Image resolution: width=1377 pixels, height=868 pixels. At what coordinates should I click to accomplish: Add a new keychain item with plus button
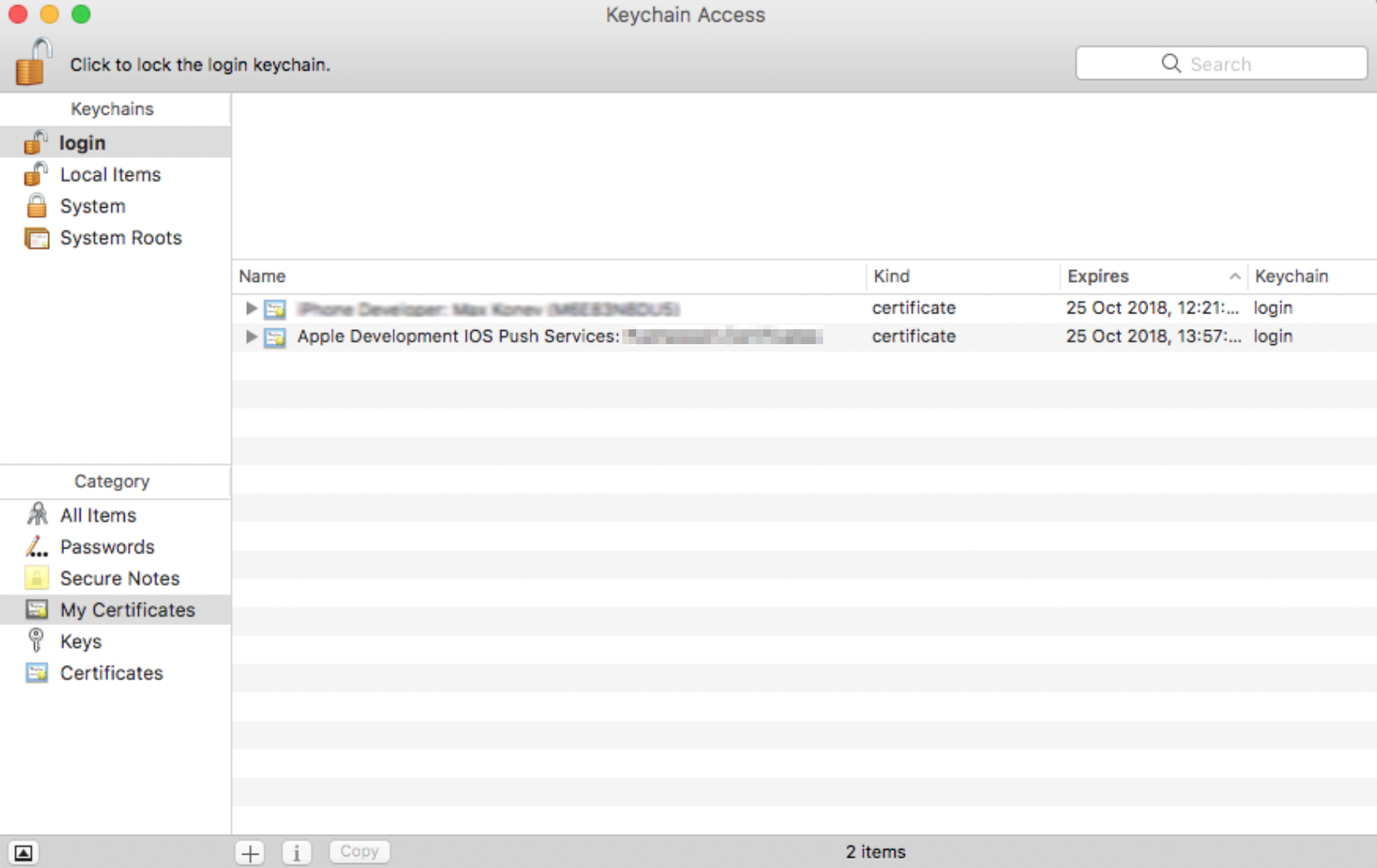tap(249, 852)
